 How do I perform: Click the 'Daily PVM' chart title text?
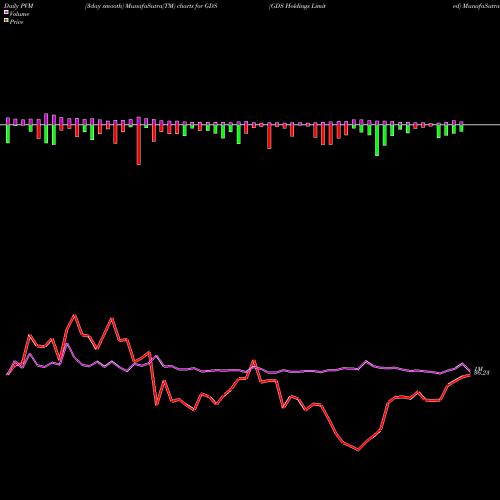pos(19,6)
